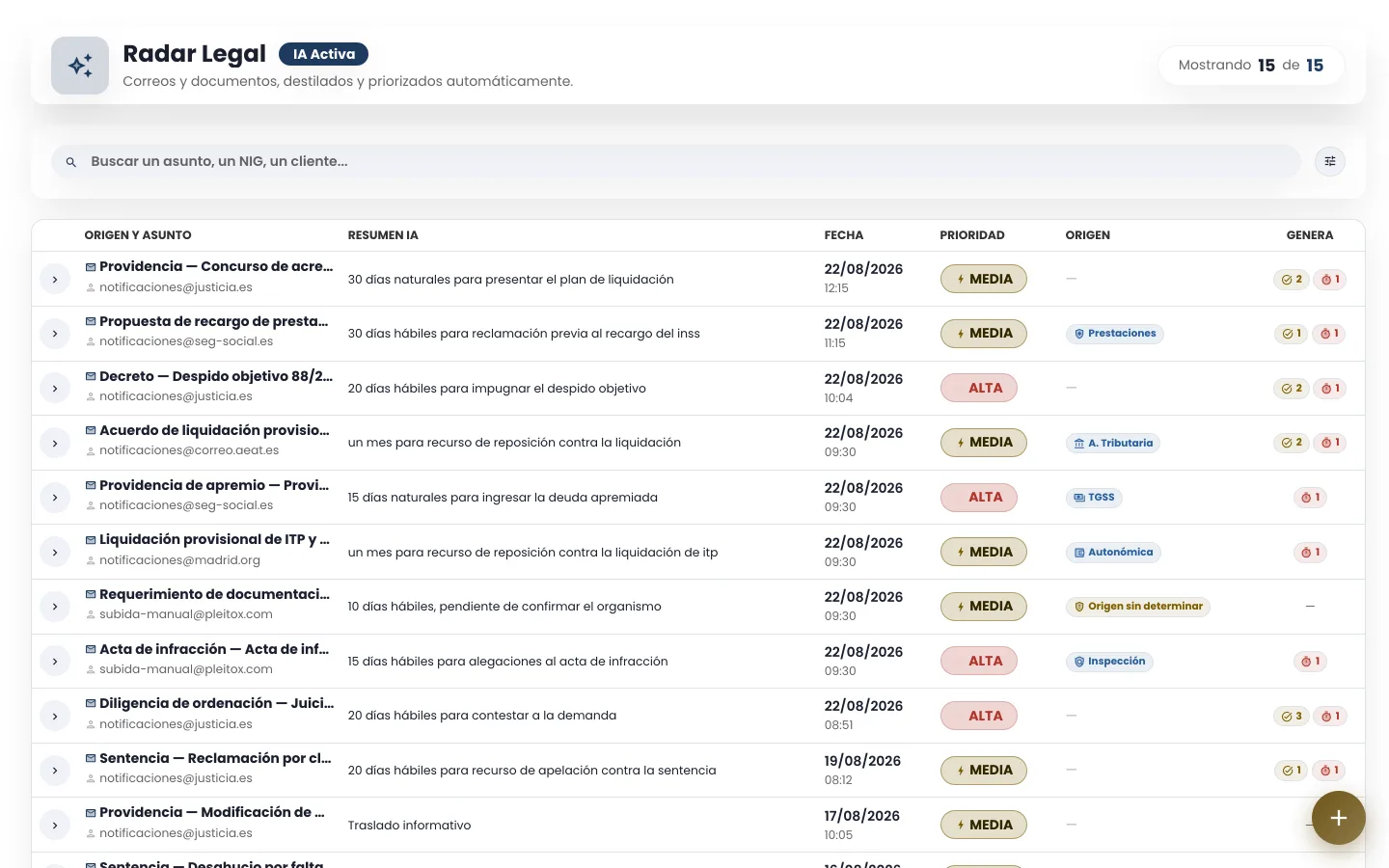The image size is (1389, 868).
Task: Click ALTA priority badge for Providencia de apremio
Action: click(979, 498)
